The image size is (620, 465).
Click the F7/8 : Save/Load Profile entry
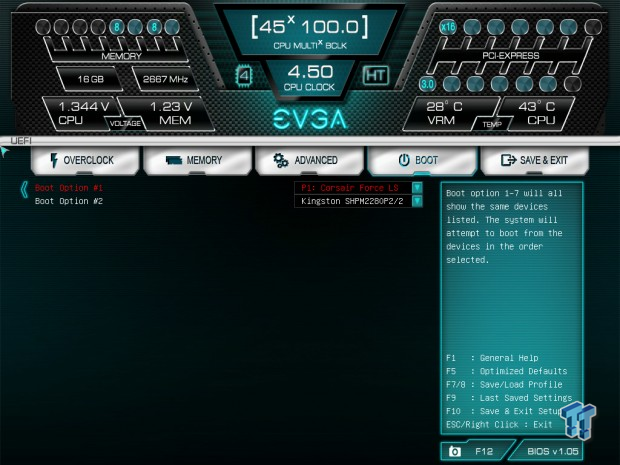[504, 385]
